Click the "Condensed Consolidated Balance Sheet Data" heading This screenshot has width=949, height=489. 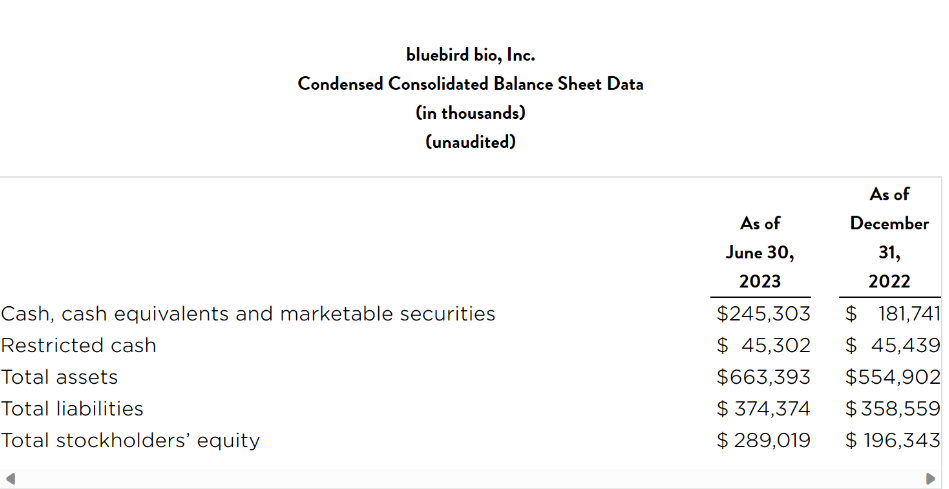(x=470, y=84)
